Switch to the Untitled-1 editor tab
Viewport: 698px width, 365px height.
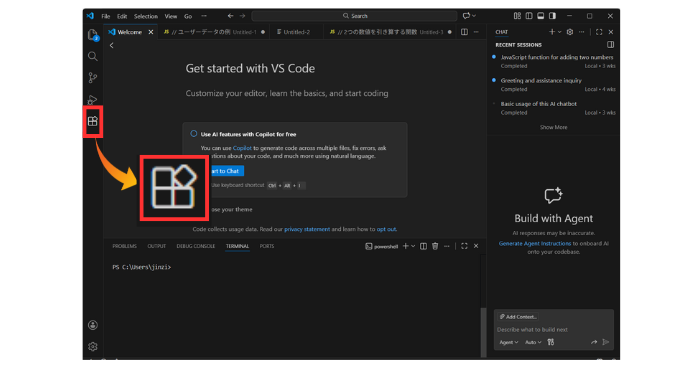(214, 32)
